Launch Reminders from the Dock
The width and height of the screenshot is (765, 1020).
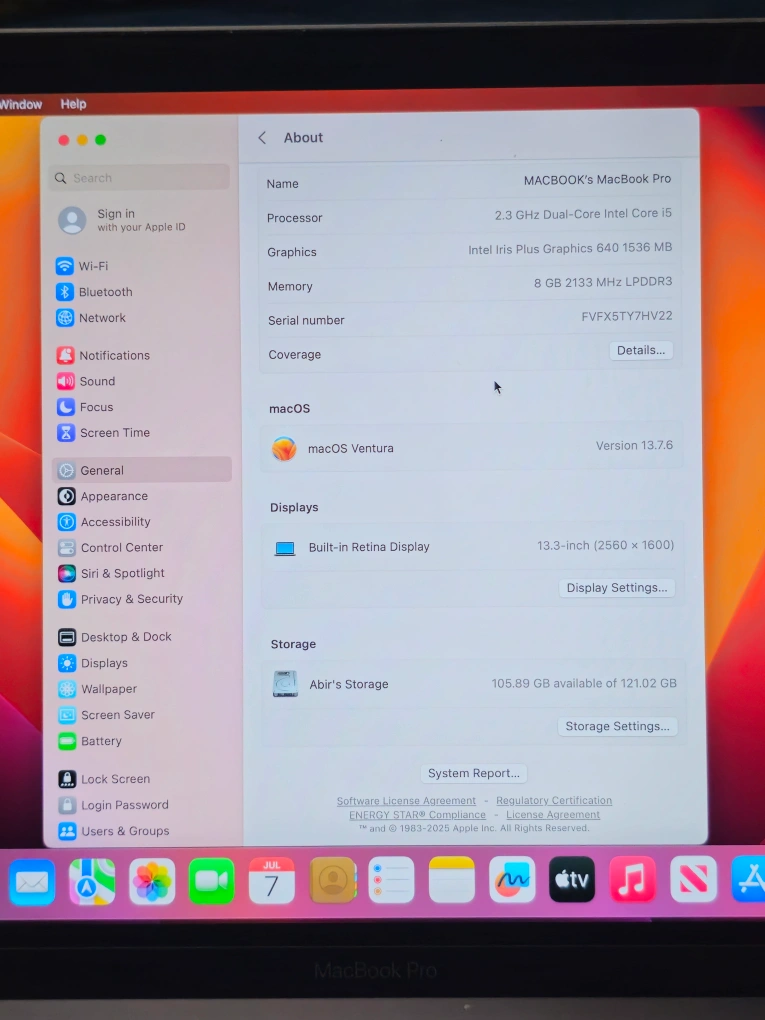[x=392, y=880]
